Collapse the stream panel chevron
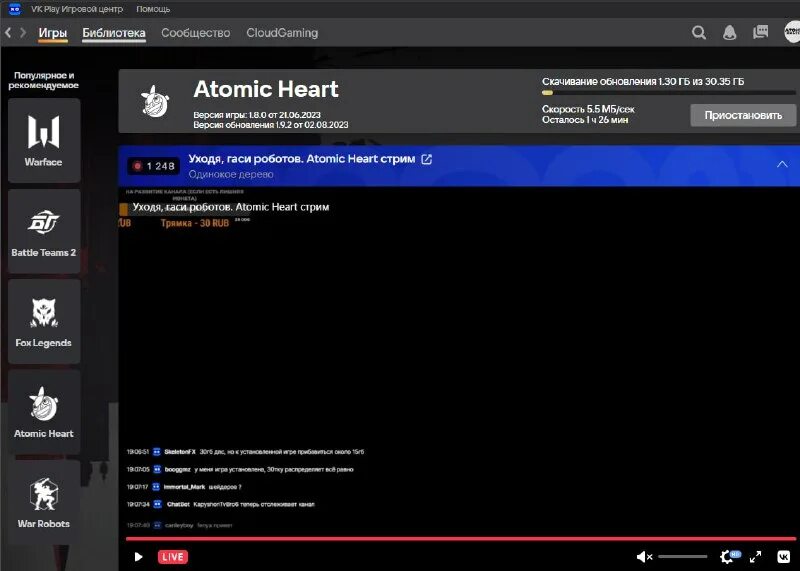 click(782, 164)
